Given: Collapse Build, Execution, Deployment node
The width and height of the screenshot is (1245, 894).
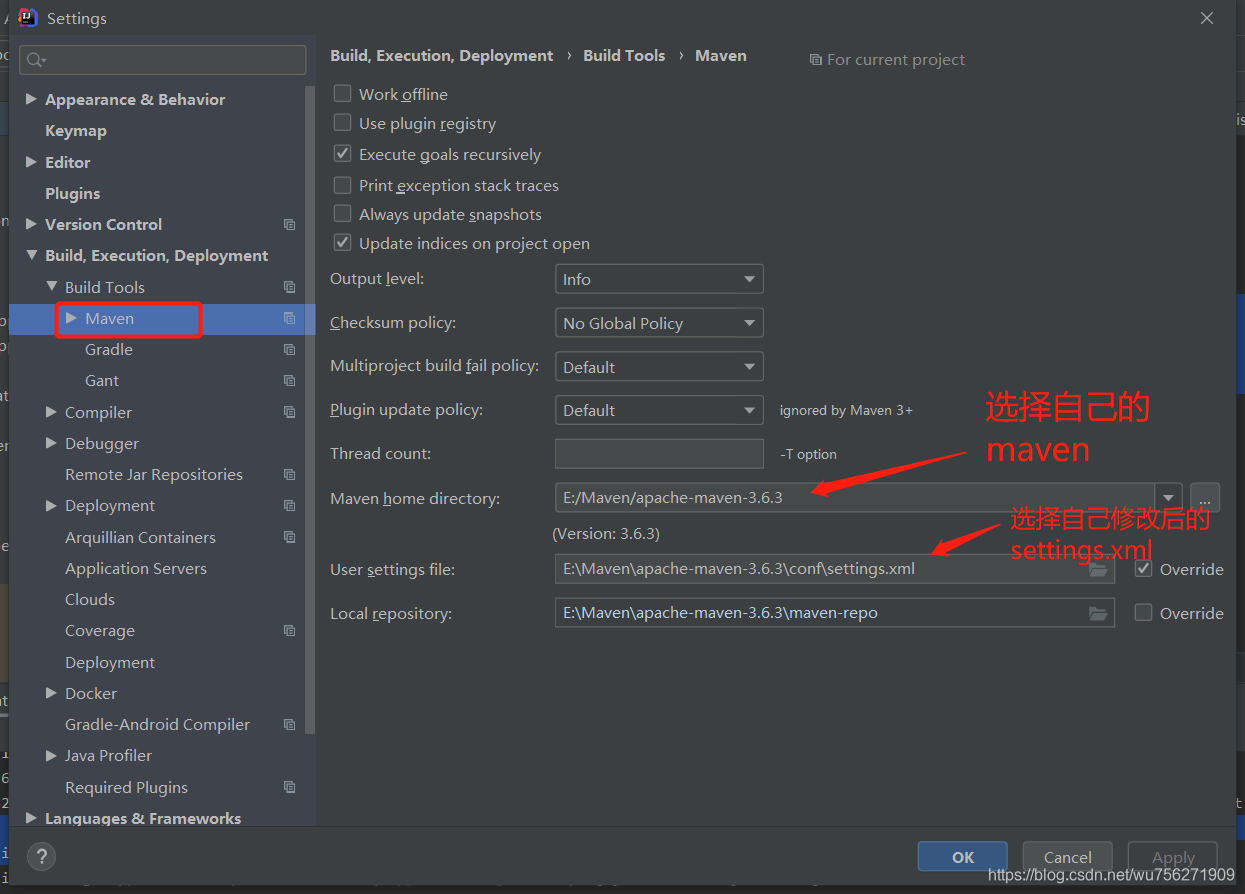Looking at the screenshot, I should [x=31, y=255].
